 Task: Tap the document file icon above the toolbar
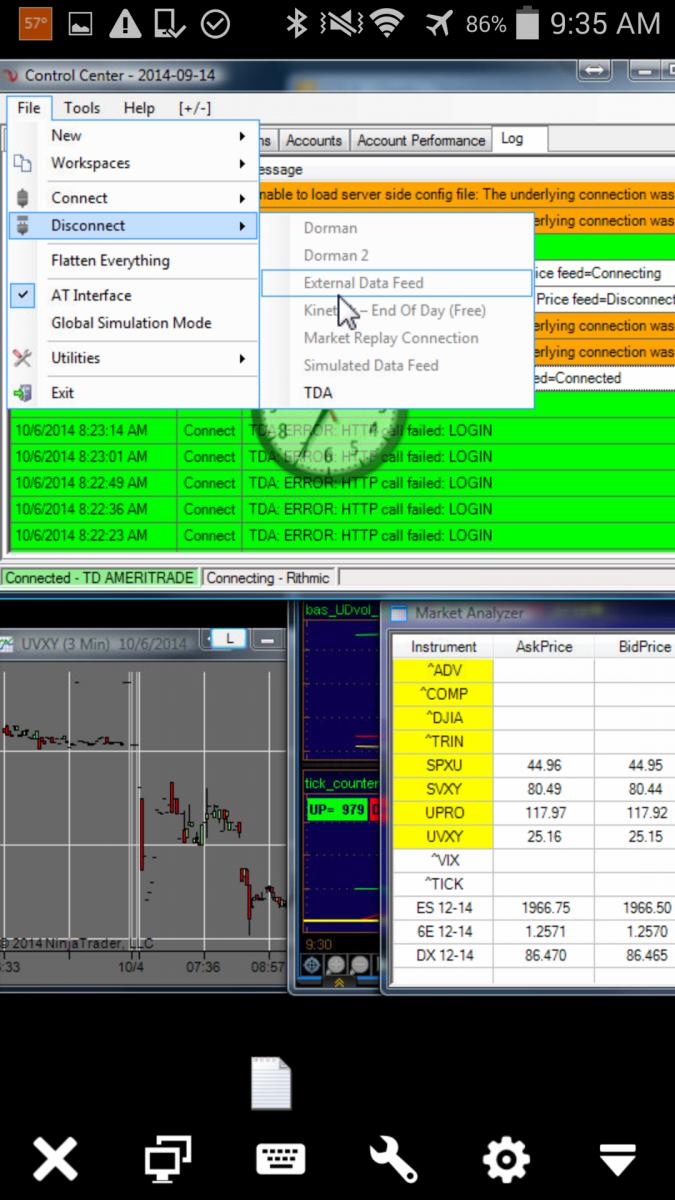coord(271,1083)
